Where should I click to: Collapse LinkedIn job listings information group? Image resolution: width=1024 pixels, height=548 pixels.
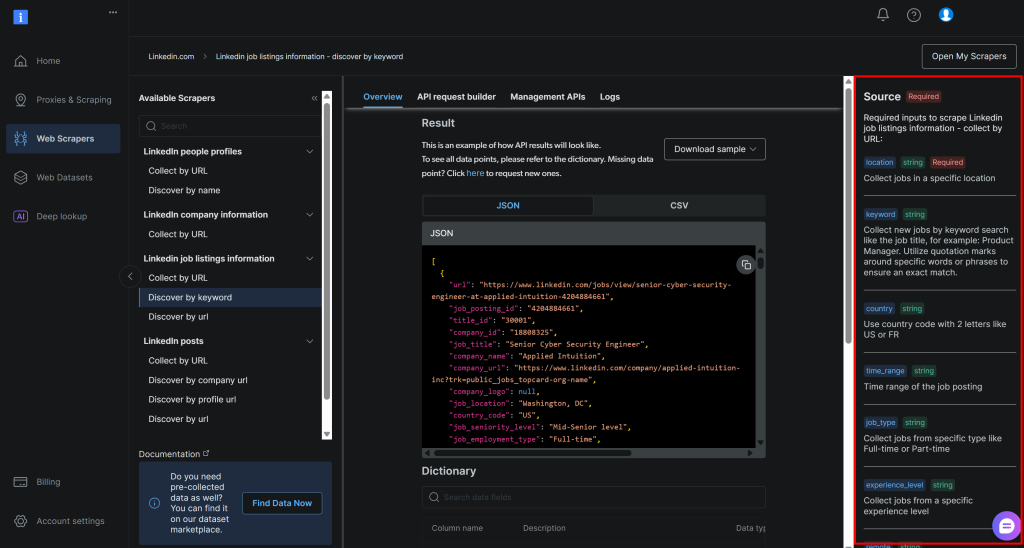pos(309,259)
